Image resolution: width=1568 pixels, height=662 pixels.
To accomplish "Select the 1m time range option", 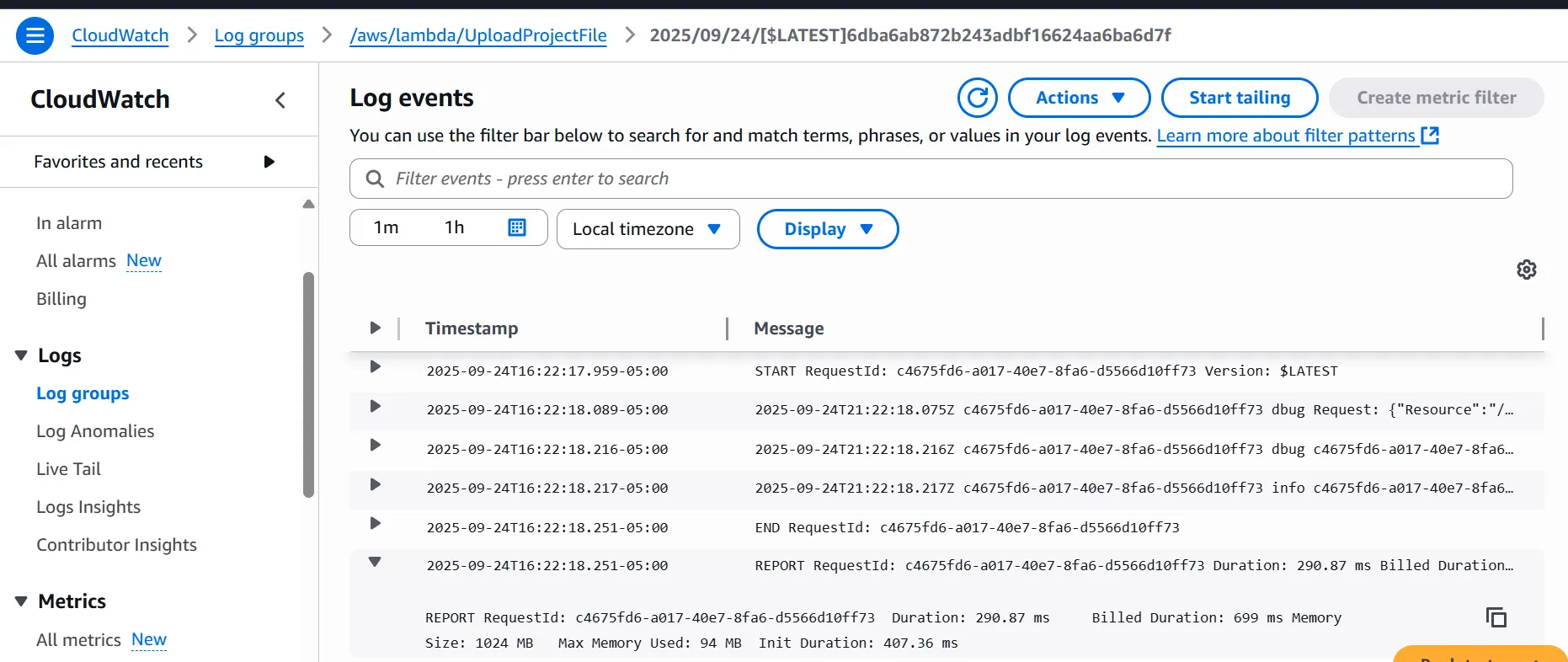I will [x=386, y=227].
